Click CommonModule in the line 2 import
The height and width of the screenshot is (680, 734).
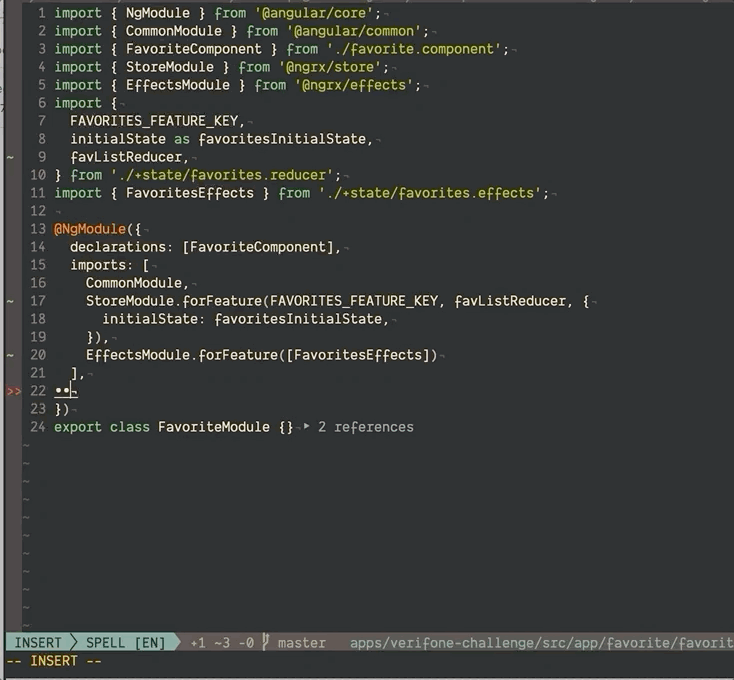tap(174, 31)
